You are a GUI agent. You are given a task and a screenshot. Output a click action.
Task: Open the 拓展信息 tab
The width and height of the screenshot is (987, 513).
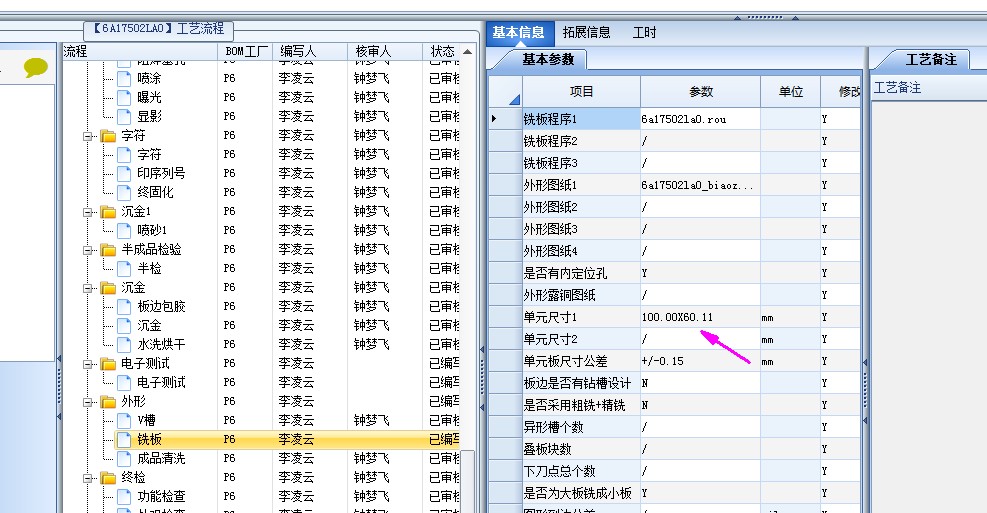pyautogui.click(x=586, y=32)
